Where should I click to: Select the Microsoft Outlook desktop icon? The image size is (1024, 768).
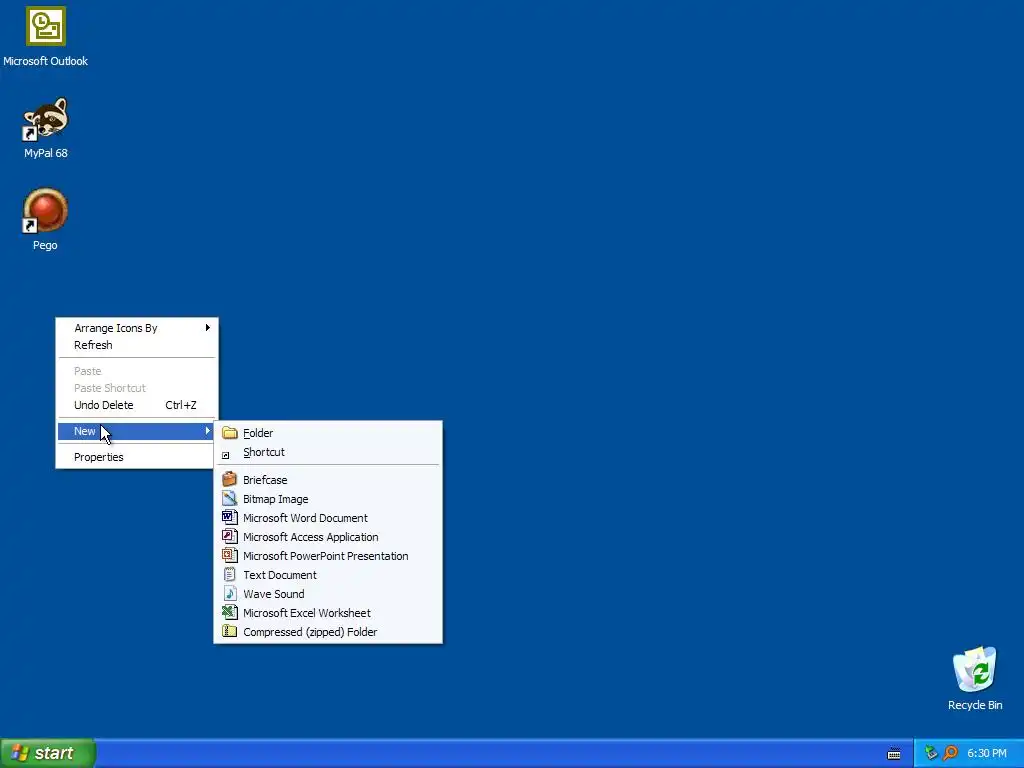click(x=46, y=26)
